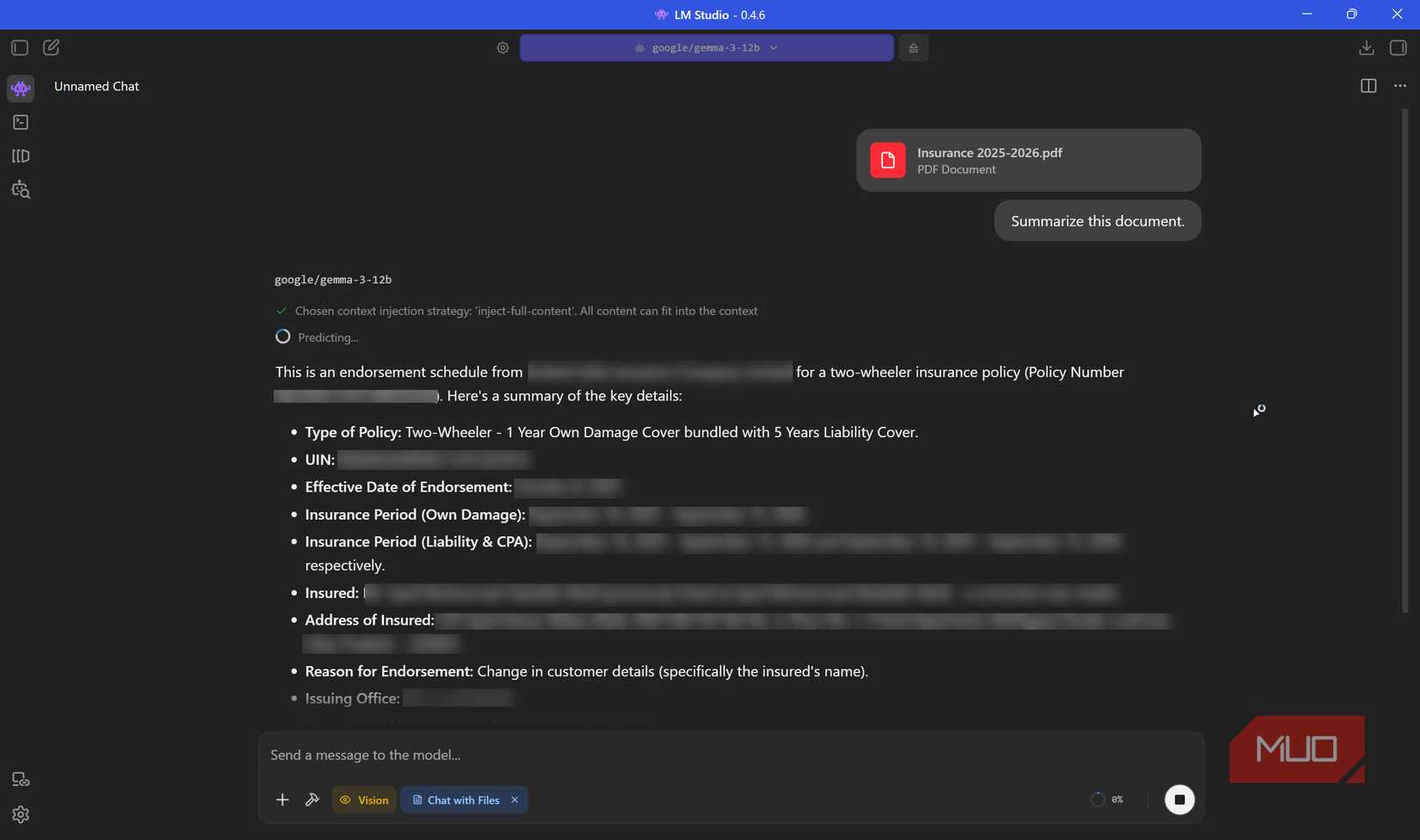The width and height of the screenshot is (1420, 840).
Task: Toggle the left sidebar panel icon
Action: [x=20, y=47]
